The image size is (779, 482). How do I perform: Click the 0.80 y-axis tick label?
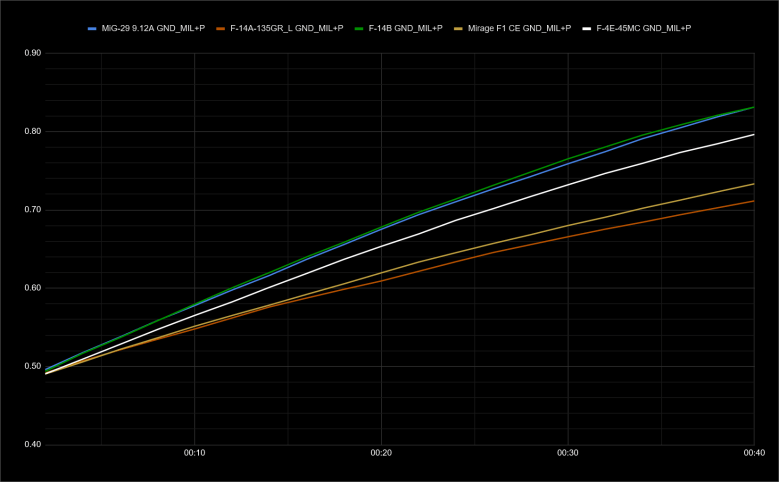pyautogui.click(x=31, y=131)
